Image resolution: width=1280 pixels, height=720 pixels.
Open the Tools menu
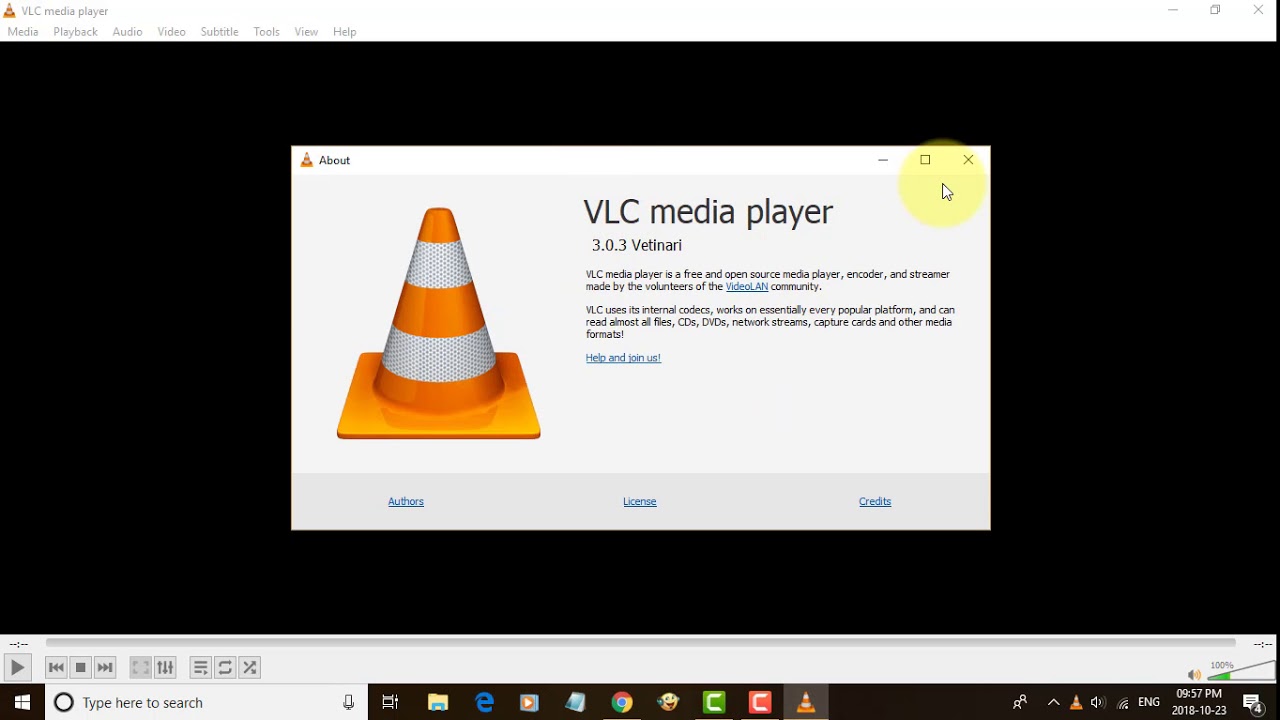point(266,32)
